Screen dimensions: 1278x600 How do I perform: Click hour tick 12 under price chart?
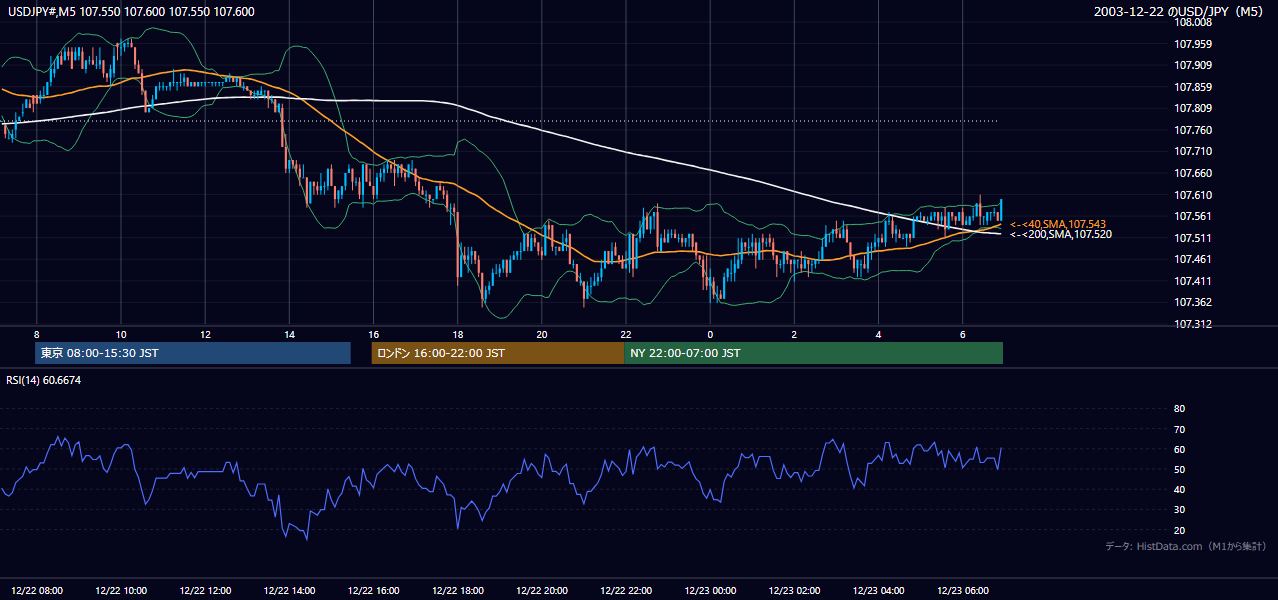205,334
